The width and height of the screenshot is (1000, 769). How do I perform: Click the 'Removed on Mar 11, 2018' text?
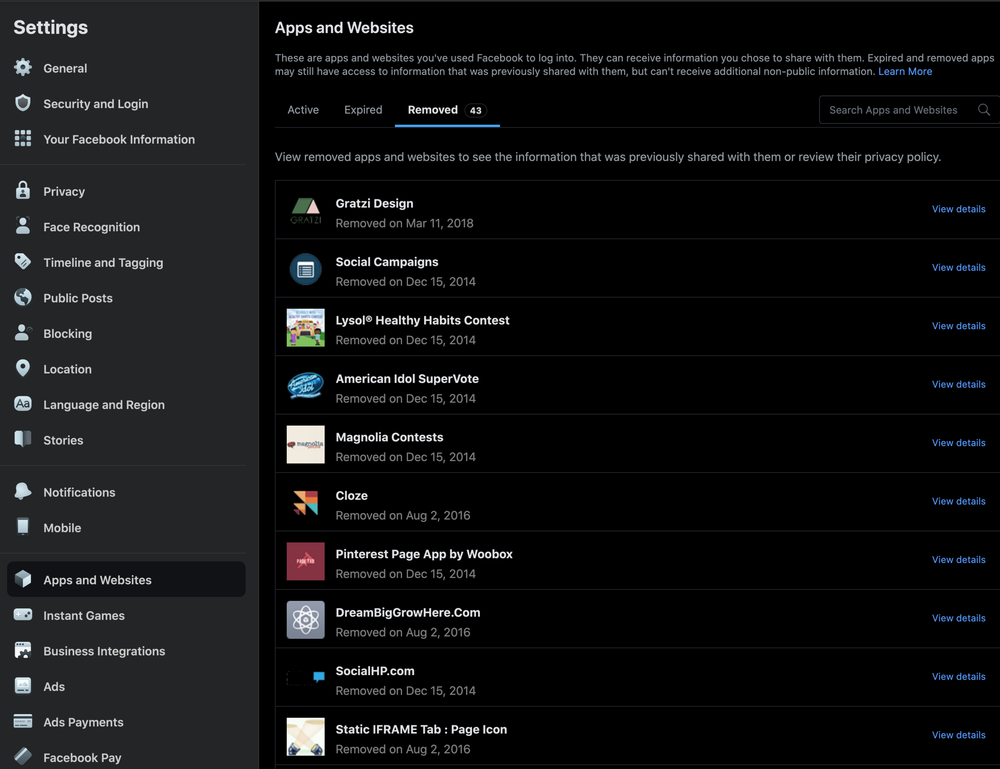coord(404,223)
